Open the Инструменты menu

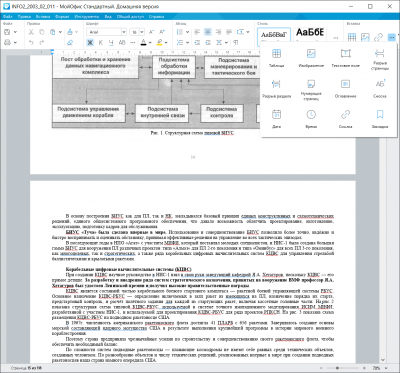point(87,16)
